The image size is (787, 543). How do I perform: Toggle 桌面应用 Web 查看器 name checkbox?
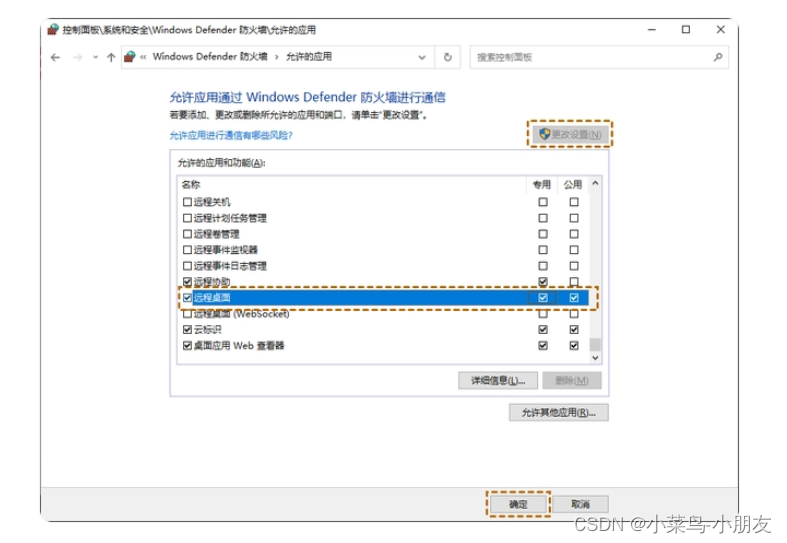pos(187,345)
